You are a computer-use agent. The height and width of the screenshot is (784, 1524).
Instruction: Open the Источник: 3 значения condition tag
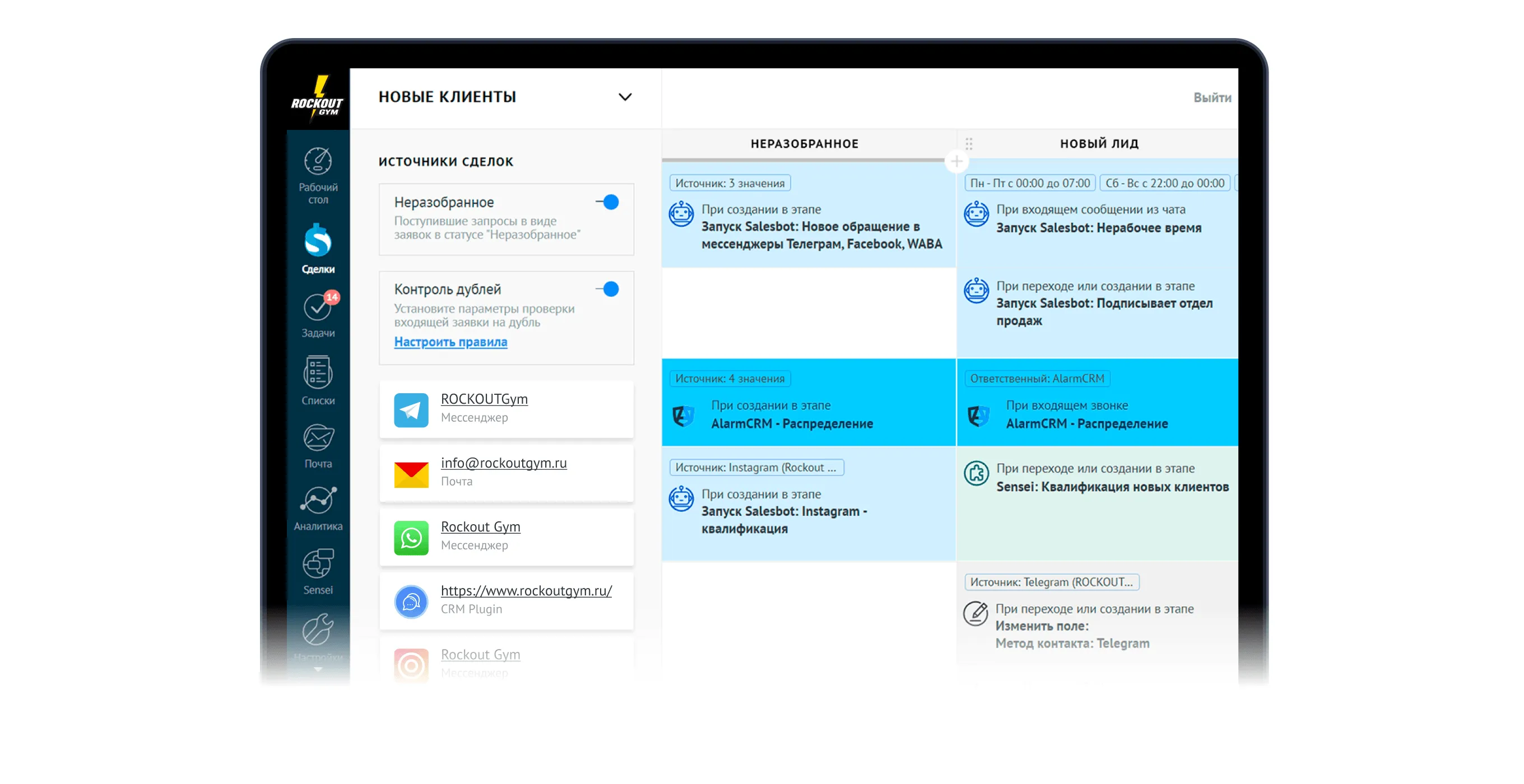730,183
